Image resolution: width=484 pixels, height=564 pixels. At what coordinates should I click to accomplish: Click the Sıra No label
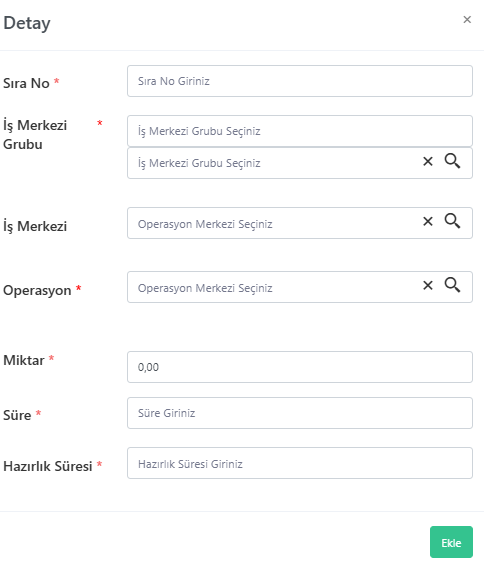26,83
